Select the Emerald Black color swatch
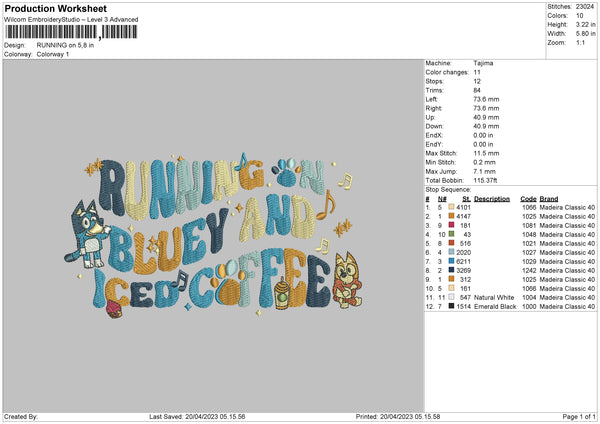The image size is (600, 424). [451, 306]
